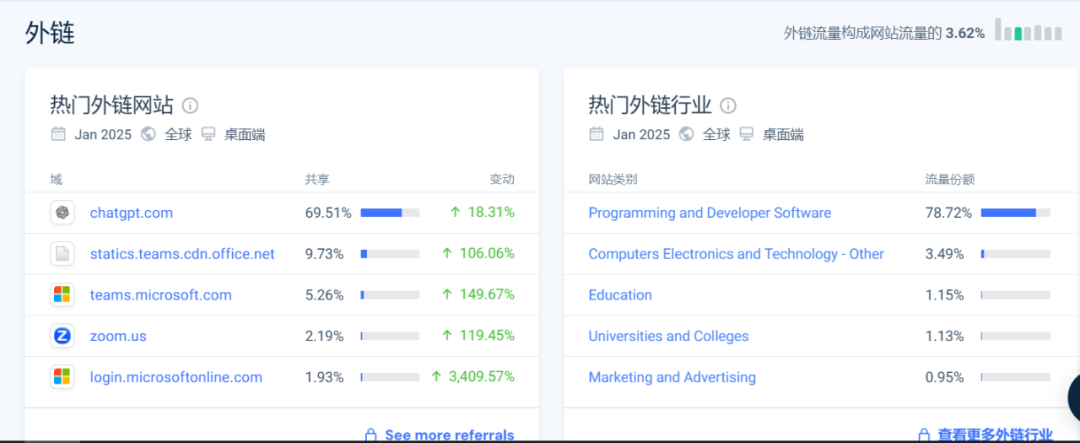This screenshot has width=1080, height=443.
Task: Click the 1.15% traffic share value
Action: [x=944, y=295]
